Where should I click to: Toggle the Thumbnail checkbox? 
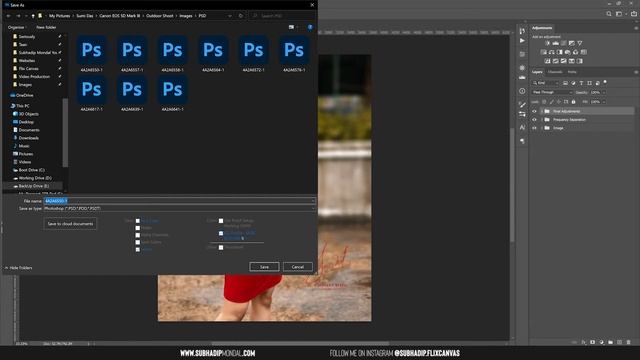[221, 247]
